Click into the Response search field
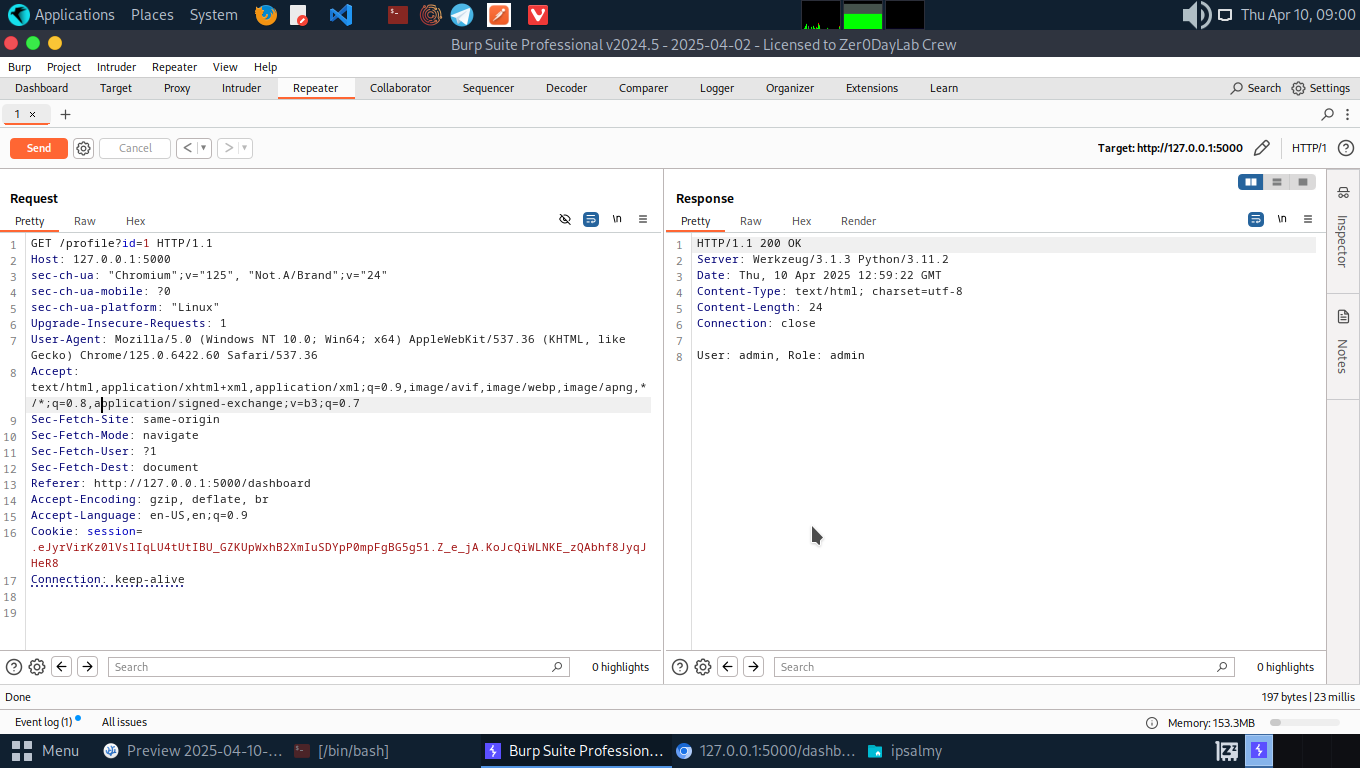 (x=1004, y=667)
